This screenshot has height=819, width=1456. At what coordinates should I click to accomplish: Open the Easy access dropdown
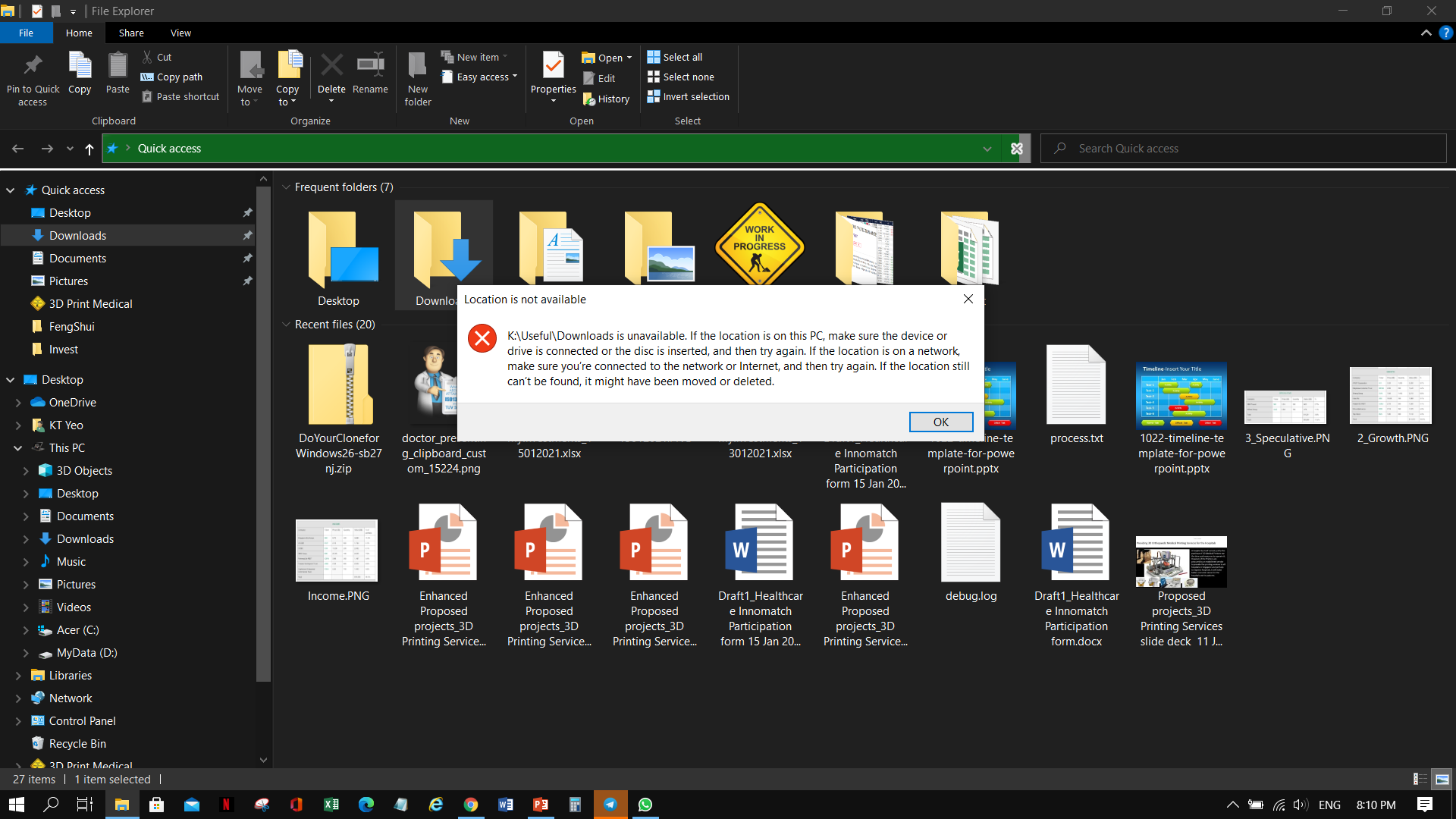[x=479, y=77]
